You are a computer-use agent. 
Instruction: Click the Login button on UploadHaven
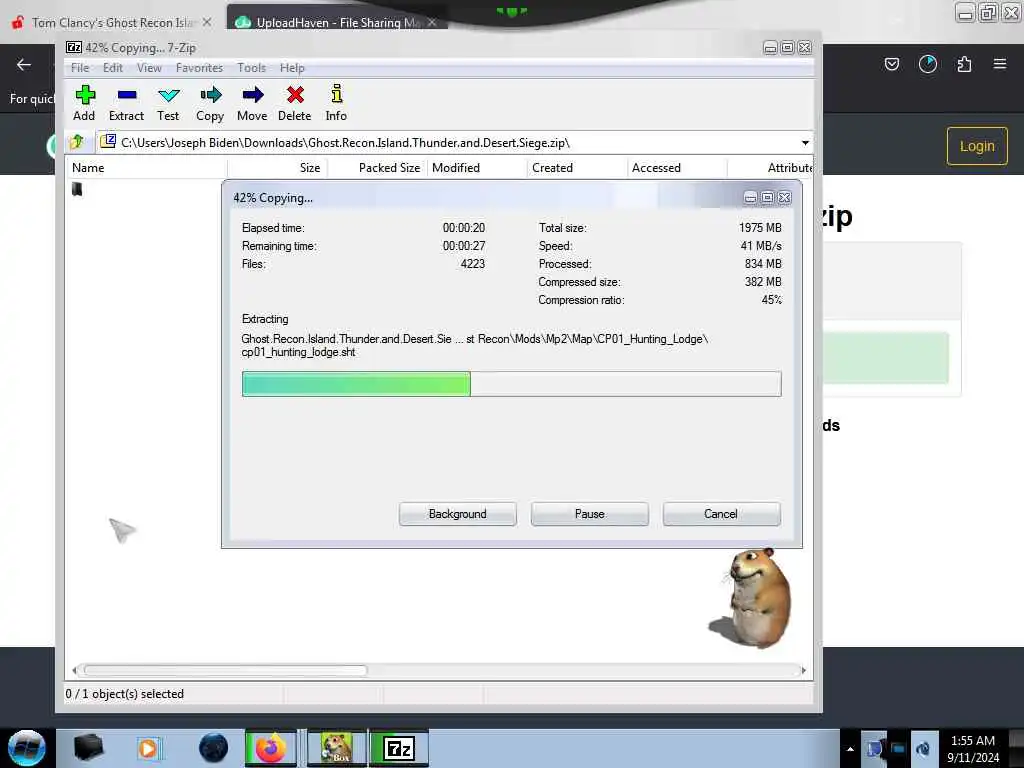click(x=977, y=146)
